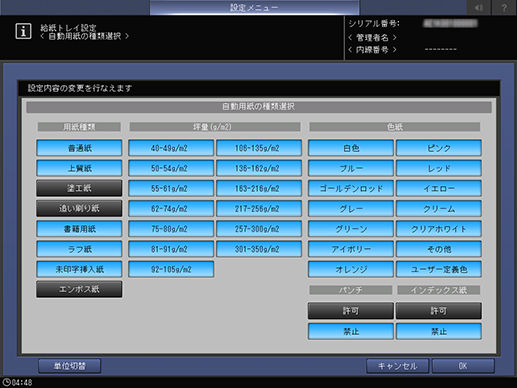Toggle weight 81-91g/m2
The width and height of the screenshot is (517, 388).
(x=171, y=249)
